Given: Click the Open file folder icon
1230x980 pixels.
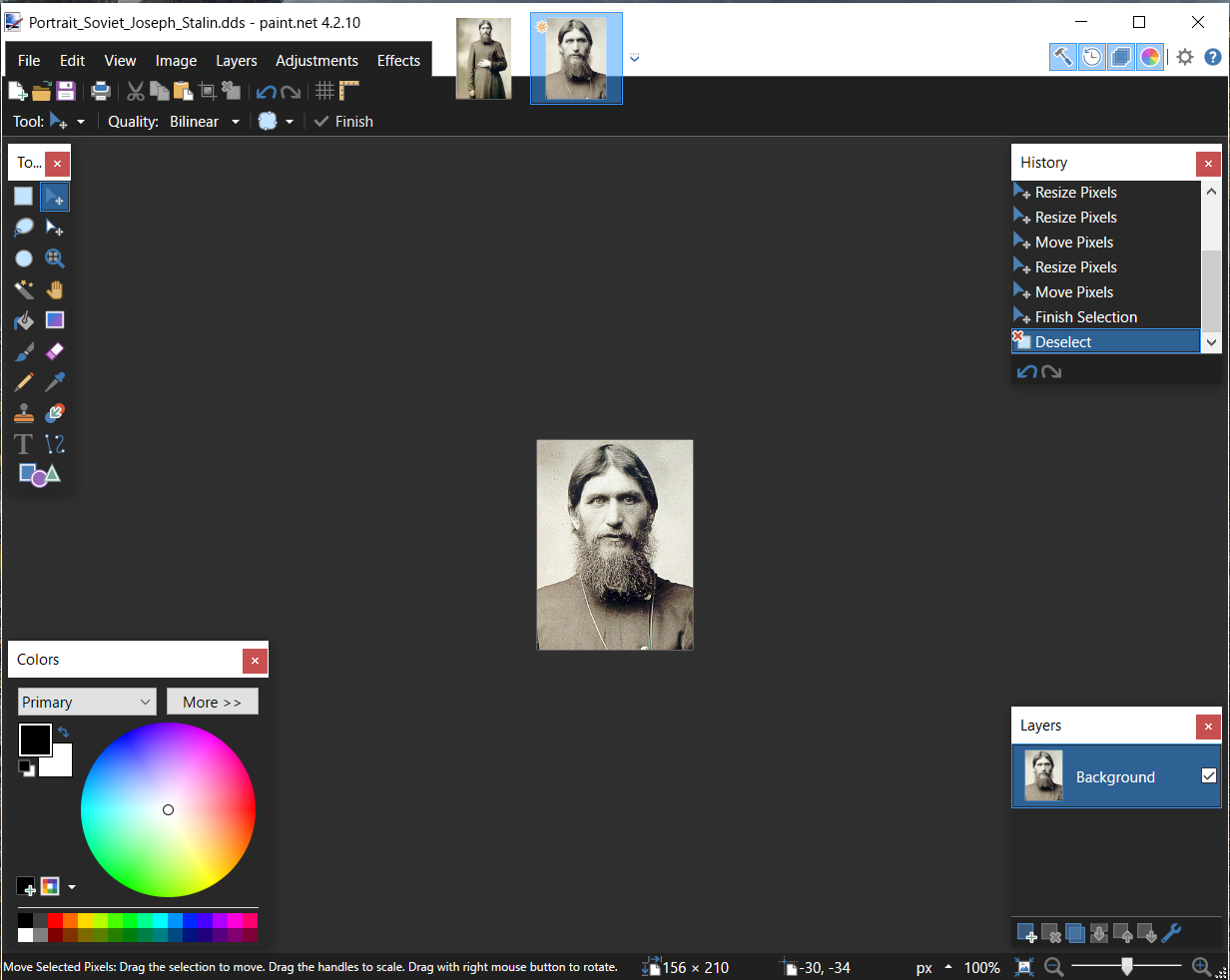Looking at the screenshot, I should tap(42, 92).
